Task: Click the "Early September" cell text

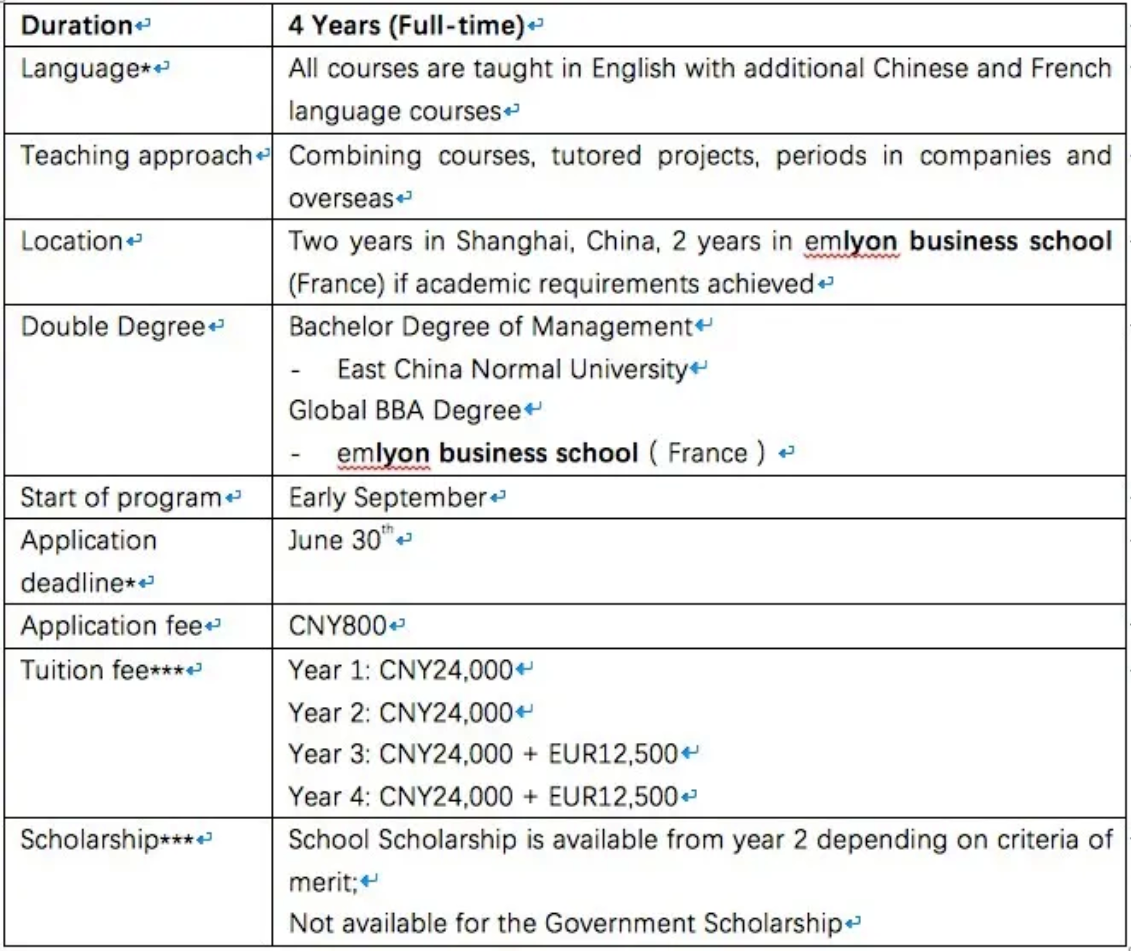Action: click(x=387, y=497)
